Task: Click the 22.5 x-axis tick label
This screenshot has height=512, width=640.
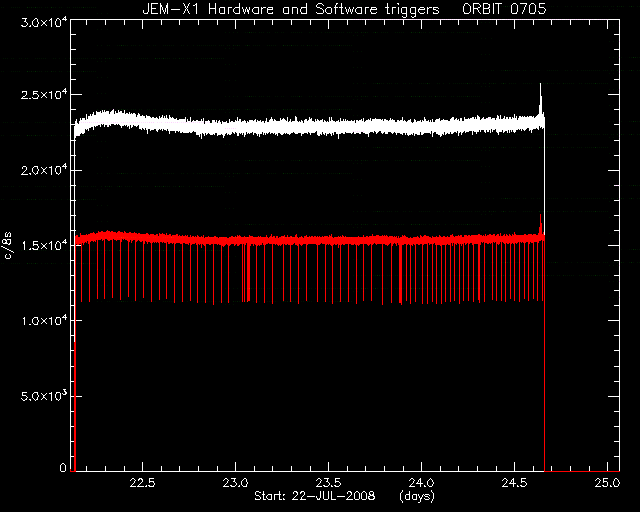Action: (x=143, y=483)
